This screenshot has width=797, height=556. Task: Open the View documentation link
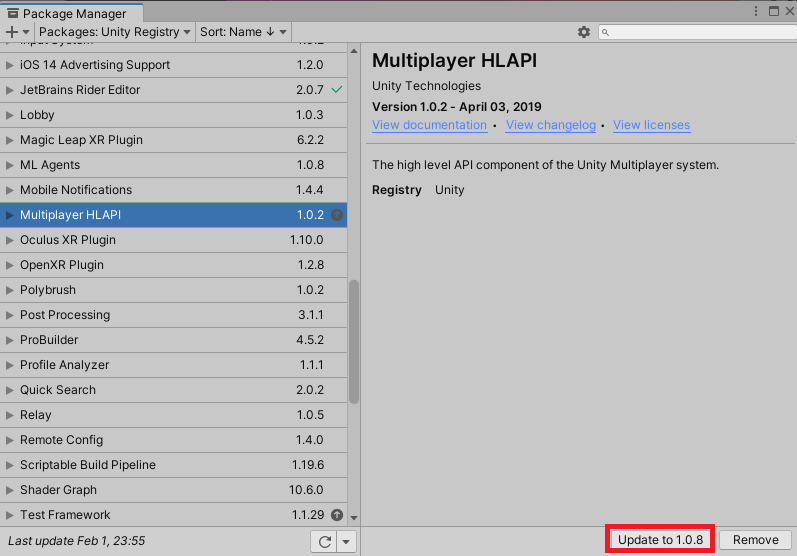[430, 125]
